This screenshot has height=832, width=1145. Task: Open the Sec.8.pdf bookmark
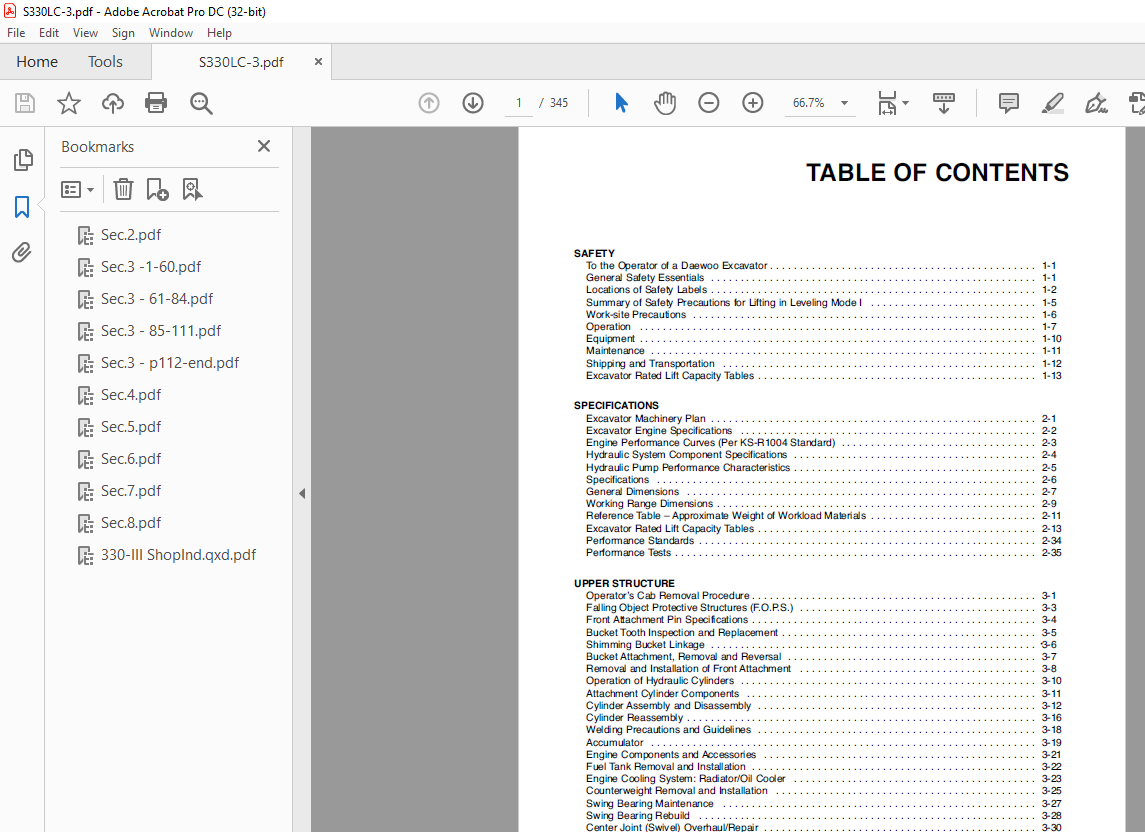tap(131, 523)
